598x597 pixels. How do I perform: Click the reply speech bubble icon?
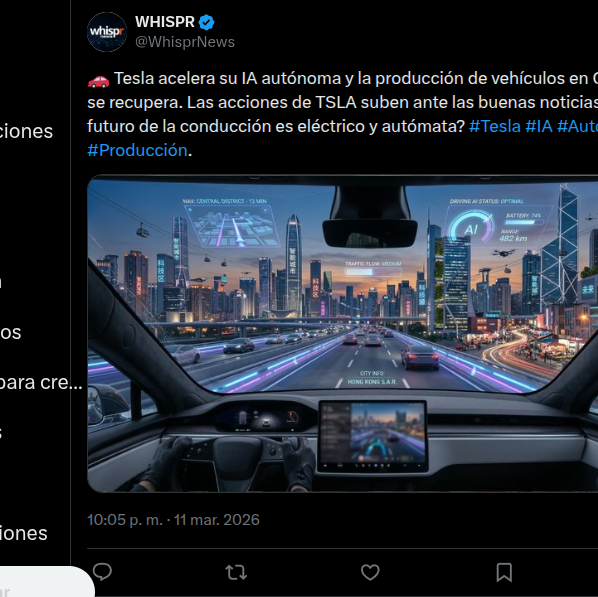click(102, 572)
